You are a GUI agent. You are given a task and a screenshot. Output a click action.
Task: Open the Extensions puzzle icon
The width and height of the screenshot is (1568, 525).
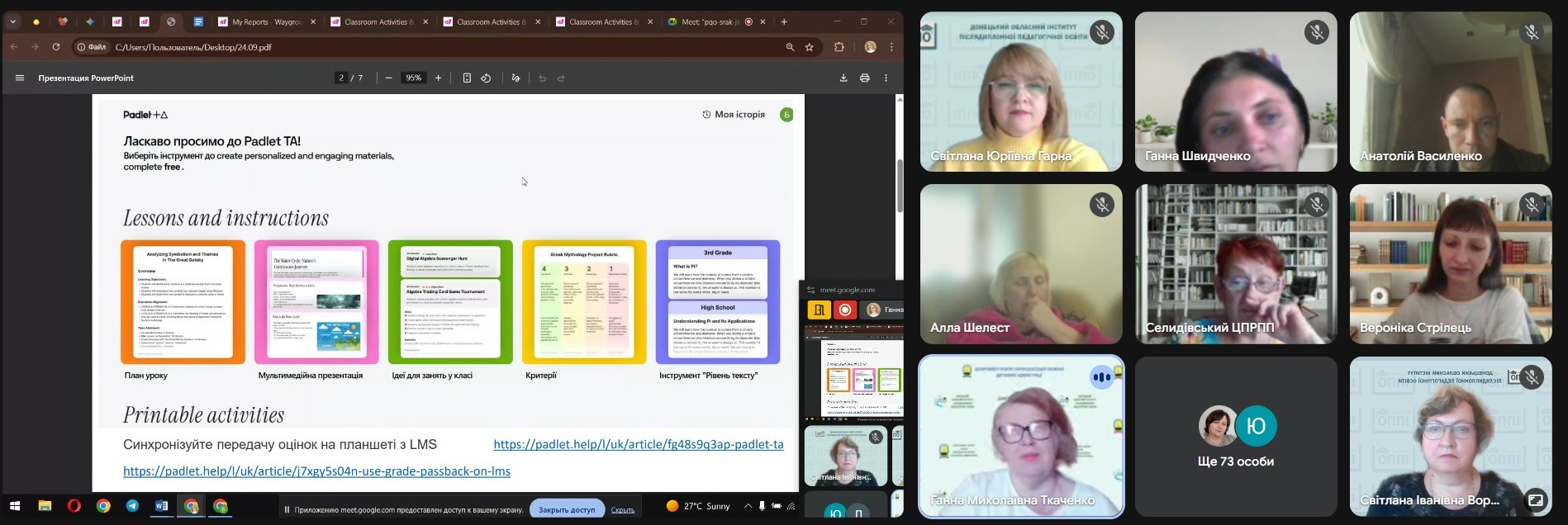[x=839, y=47]
